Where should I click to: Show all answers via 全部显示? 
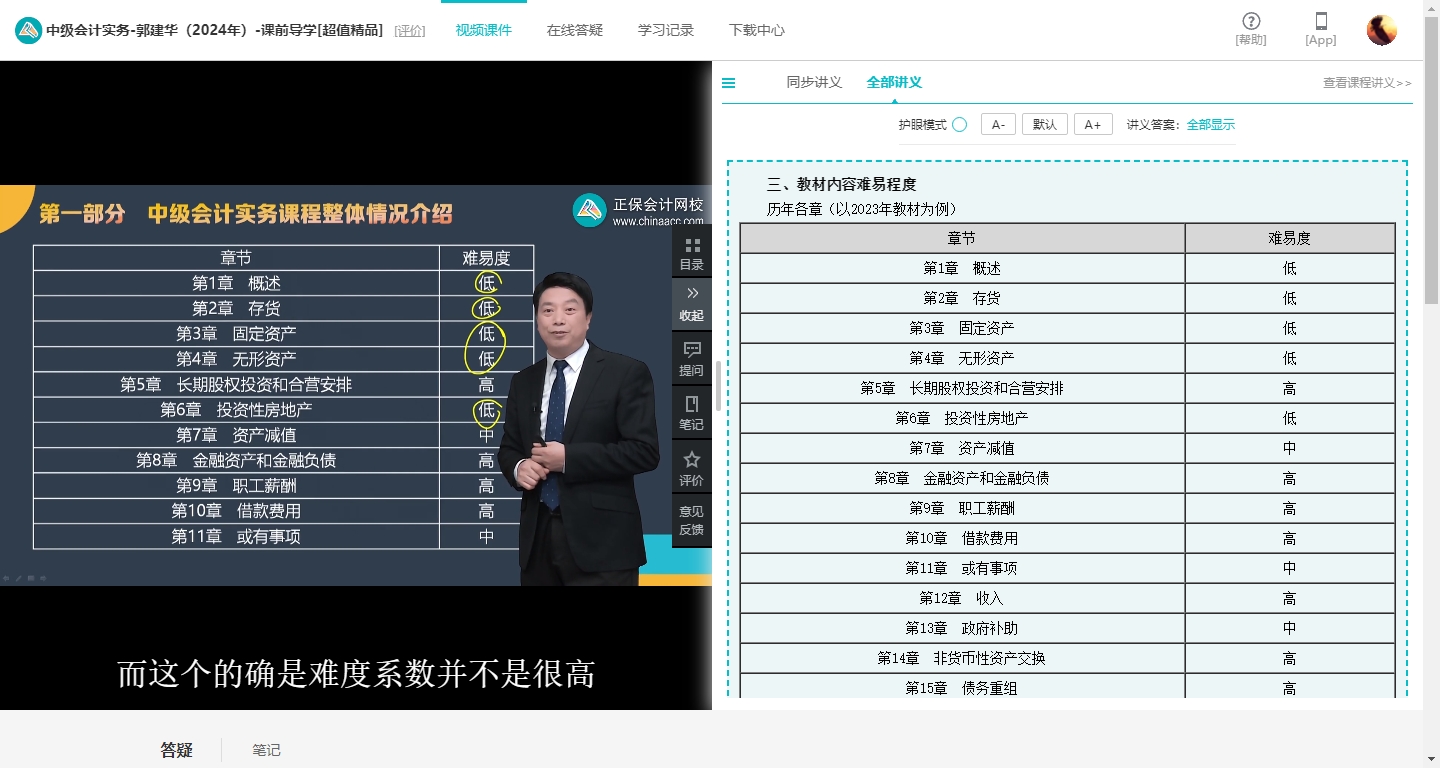(1210, 124)
